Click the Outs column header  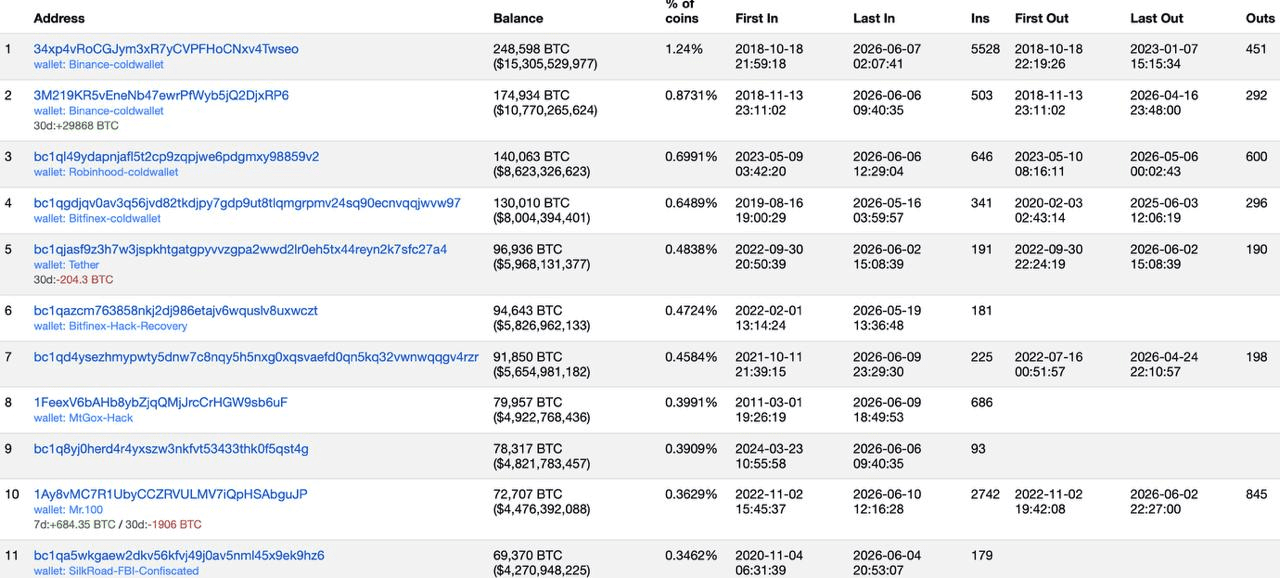[1261, 18]
